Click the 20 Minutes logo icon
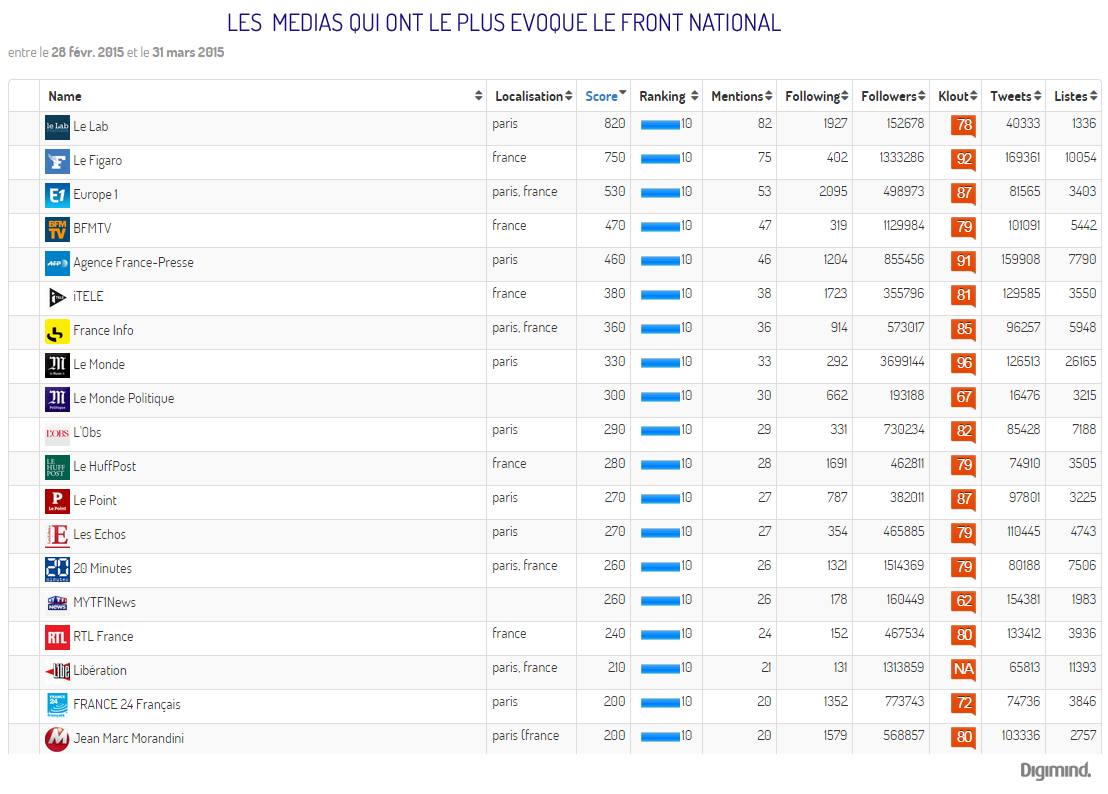This screenshot has height=794, width=1108. tap(57, 569)
